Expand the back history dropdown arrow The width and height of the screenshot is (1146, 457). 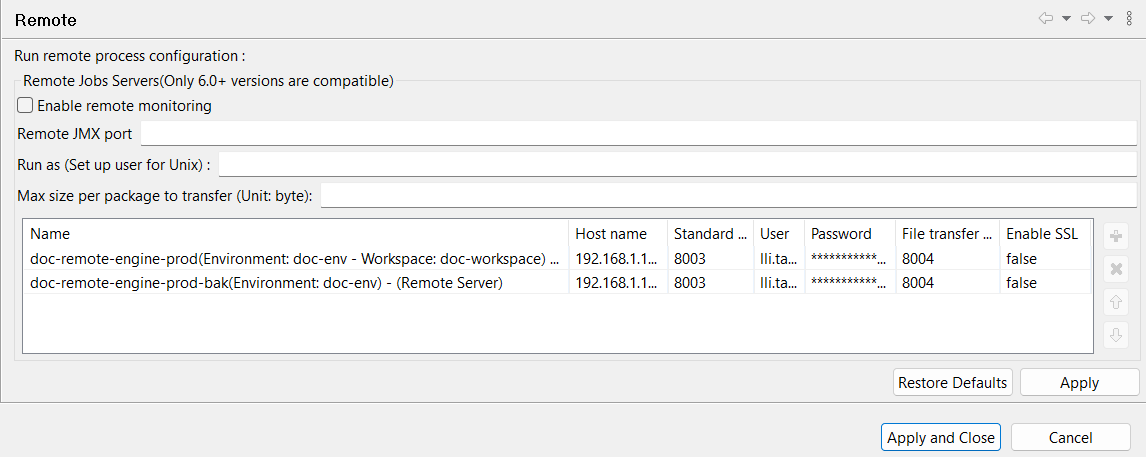coord(1066,19)
